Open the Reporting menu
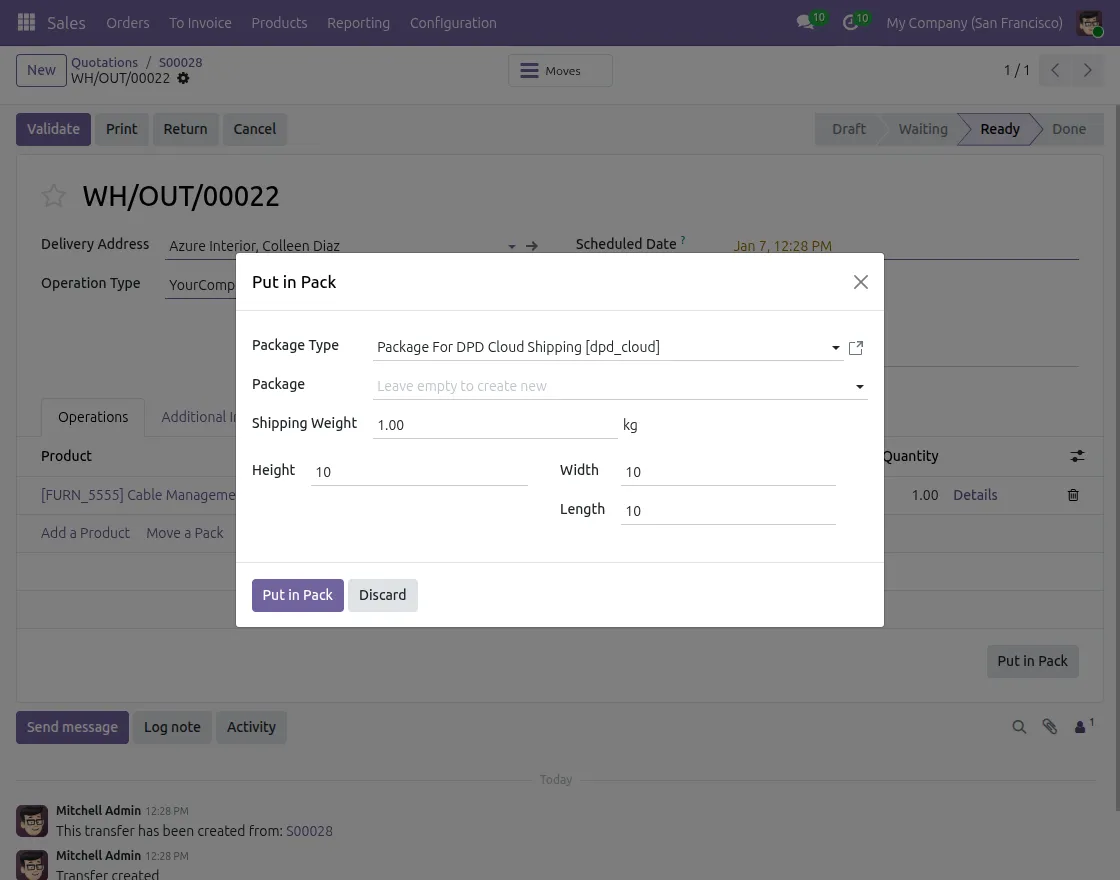Image resolution: width=1120 pixels, height=880 pixels. tap(358, 23)
